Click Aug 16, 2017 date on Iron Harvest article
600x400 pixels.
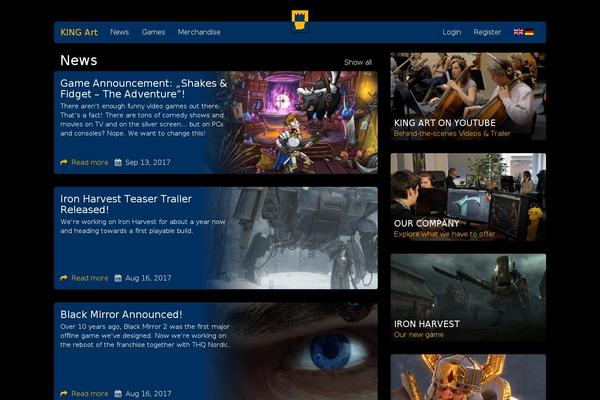click(x=148, y=278)
